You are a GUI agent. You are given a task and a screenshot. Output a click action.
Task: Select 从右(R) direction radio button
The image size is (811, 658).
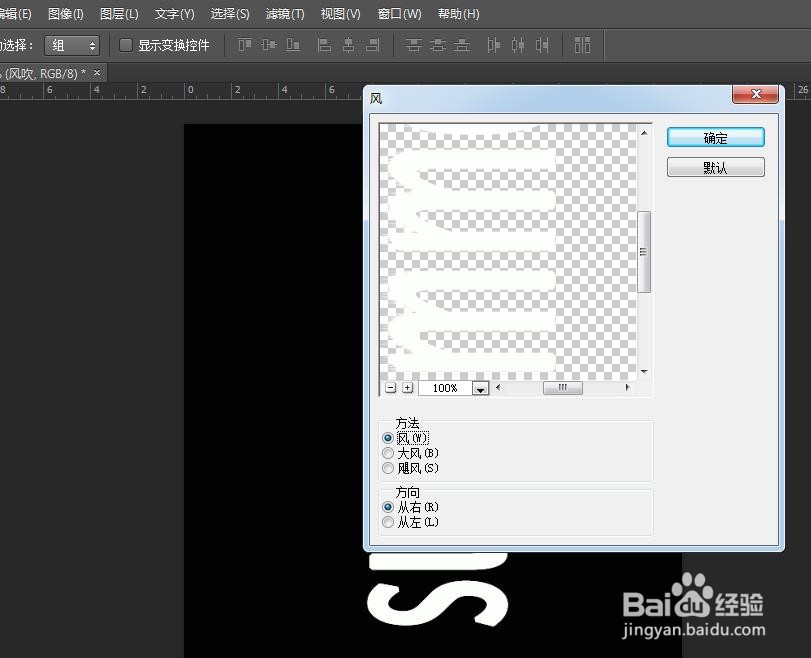[x=388, y=507]
